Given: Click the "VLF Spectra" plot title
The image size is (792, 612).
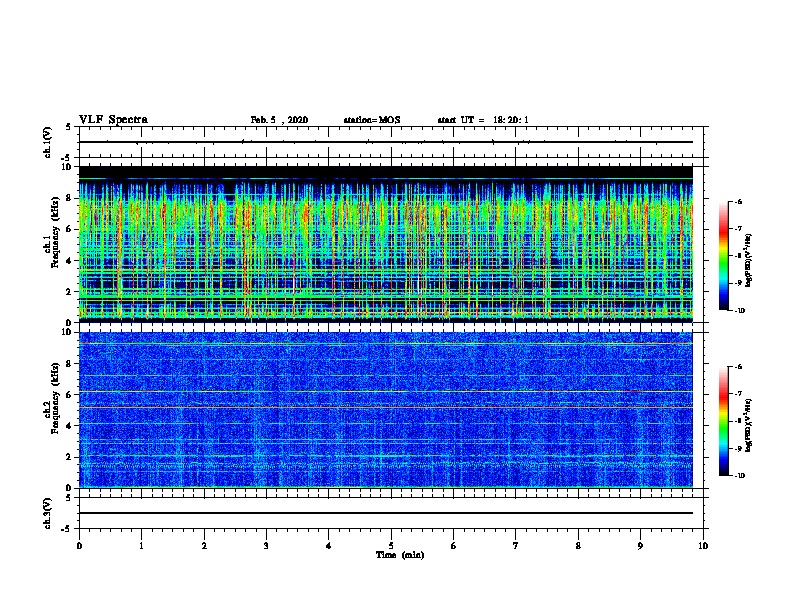Looking at the screenshot, I should point(113,120).
